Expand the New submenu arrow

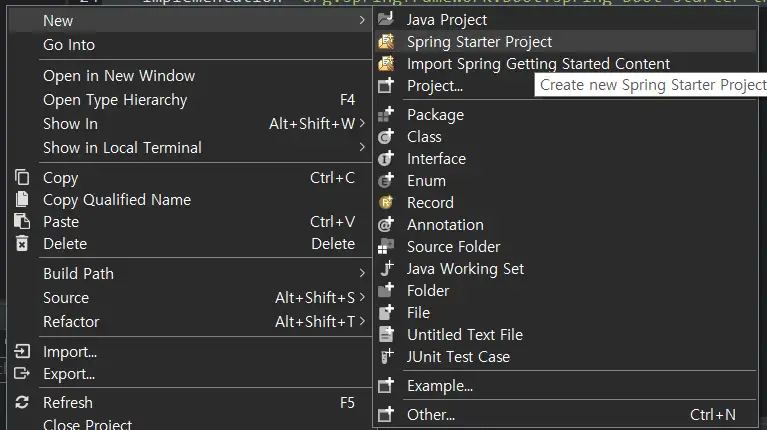[x=362, y=21]
